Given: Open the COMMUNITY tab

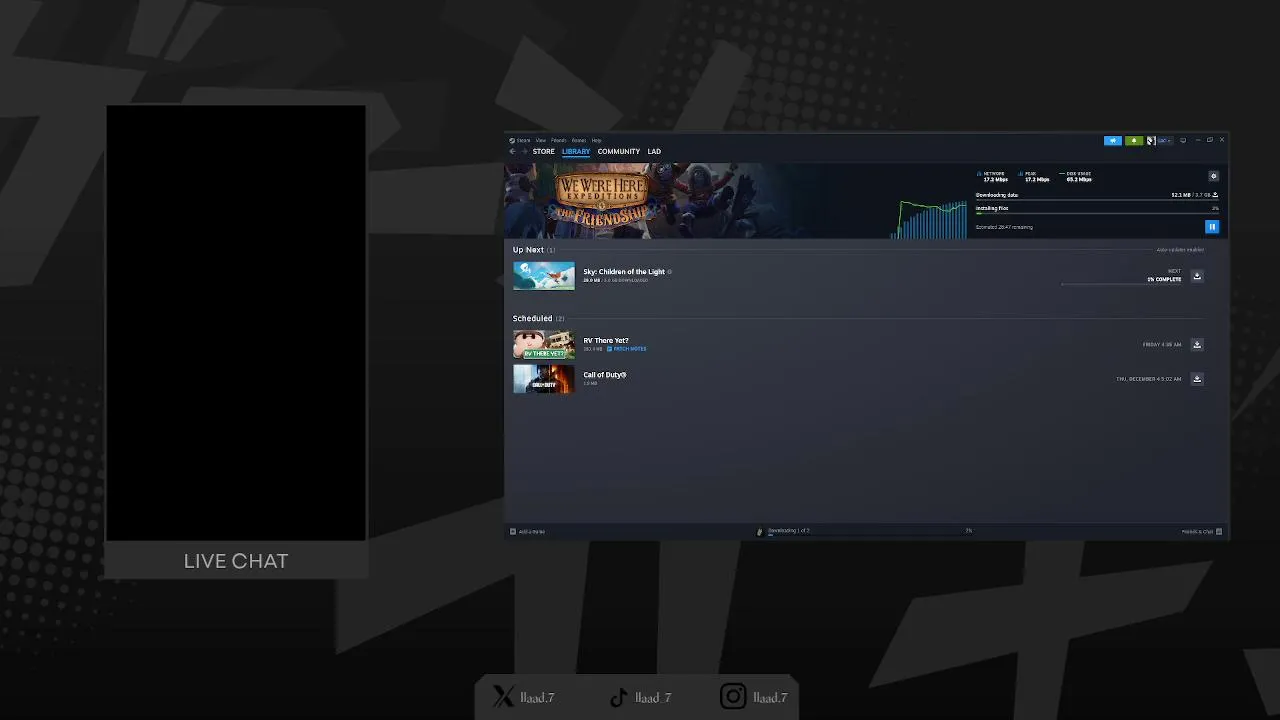Looking at the screenshot, I should pyautogui.click(x=619, y=152).
